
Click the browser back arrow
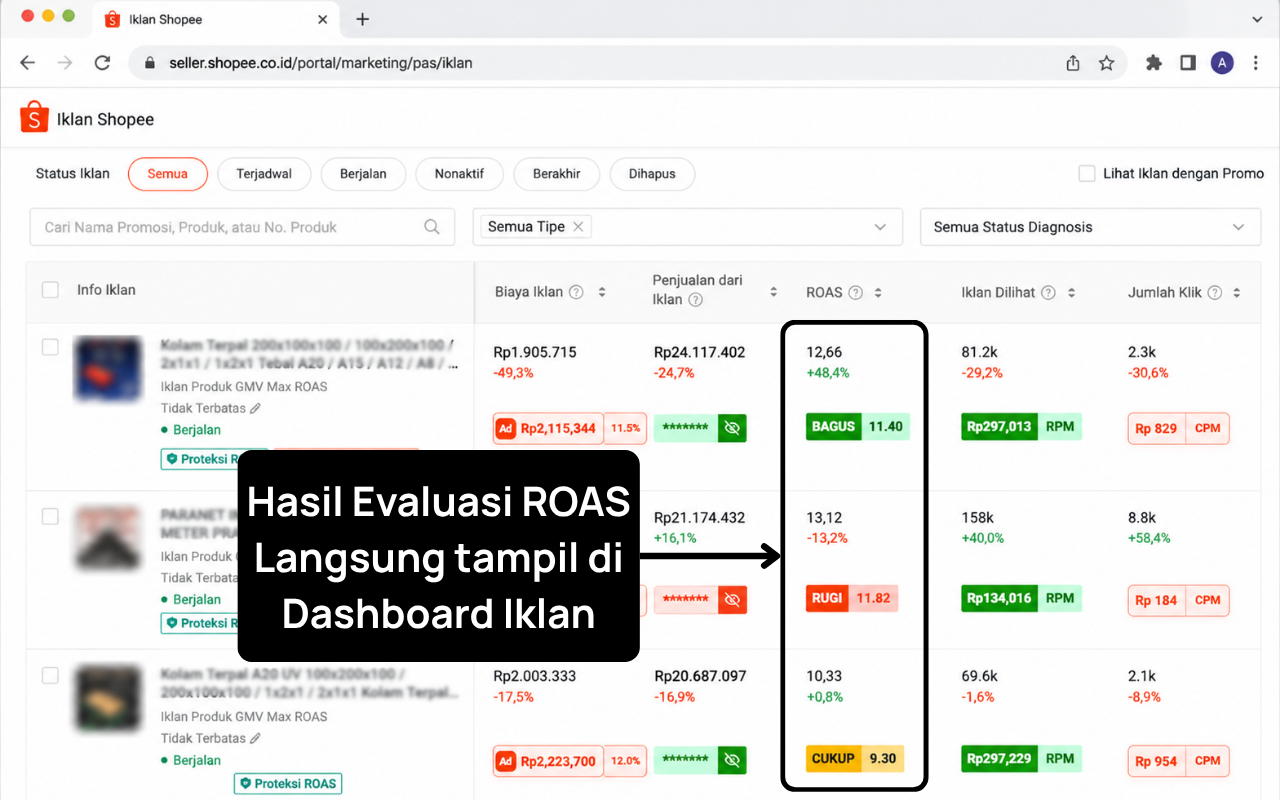(x=27, y=63)
